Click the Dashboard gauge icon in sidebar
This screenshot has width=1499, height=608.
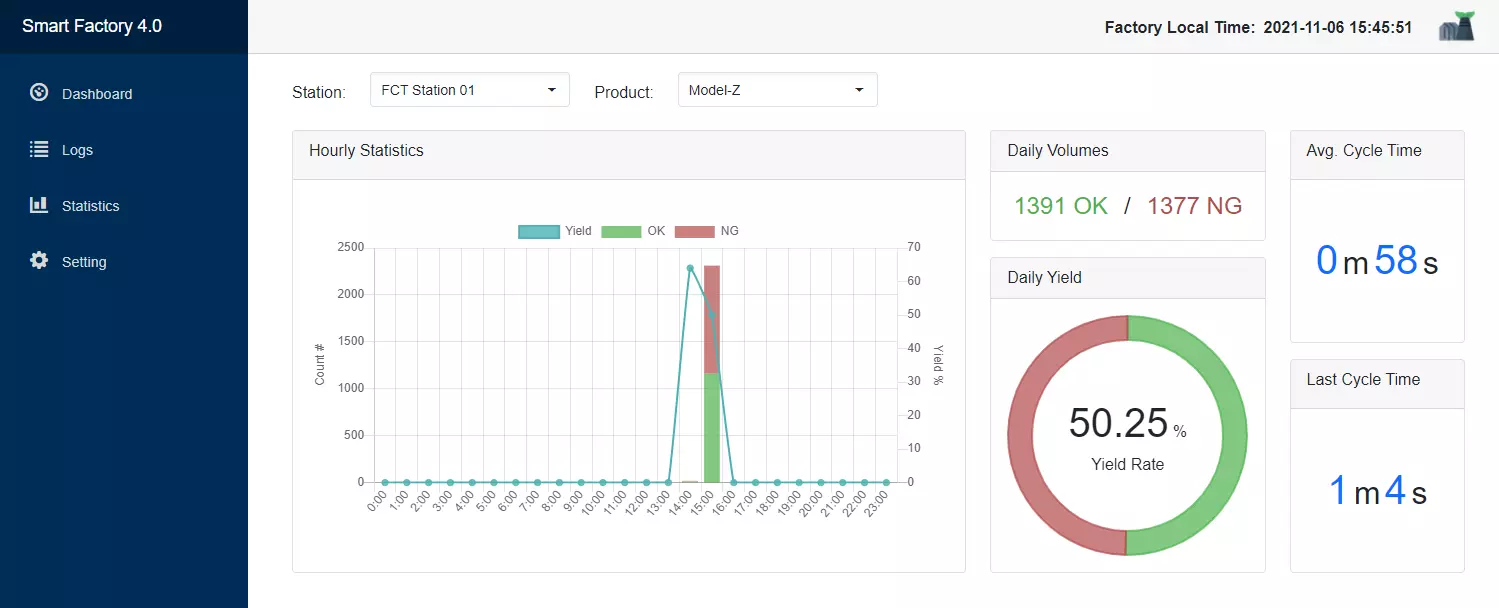(x=39, y=93)
